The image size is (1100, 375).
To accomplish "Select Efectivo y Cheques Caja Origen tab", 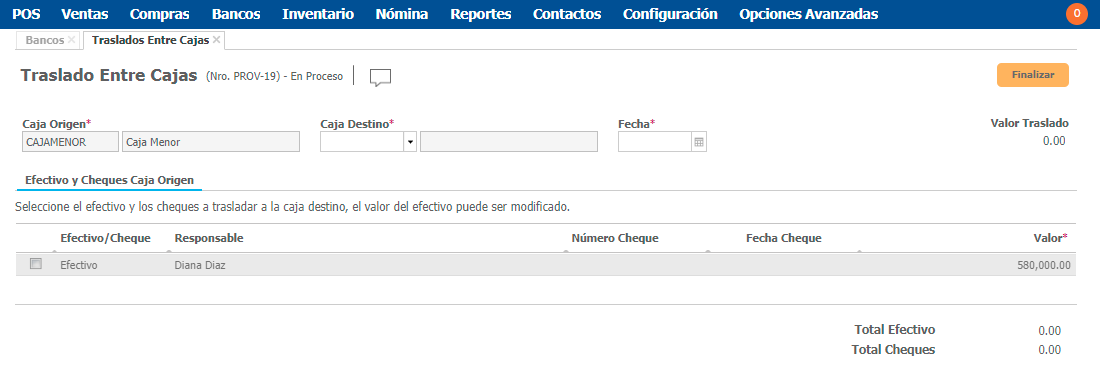I will point(109,180).
